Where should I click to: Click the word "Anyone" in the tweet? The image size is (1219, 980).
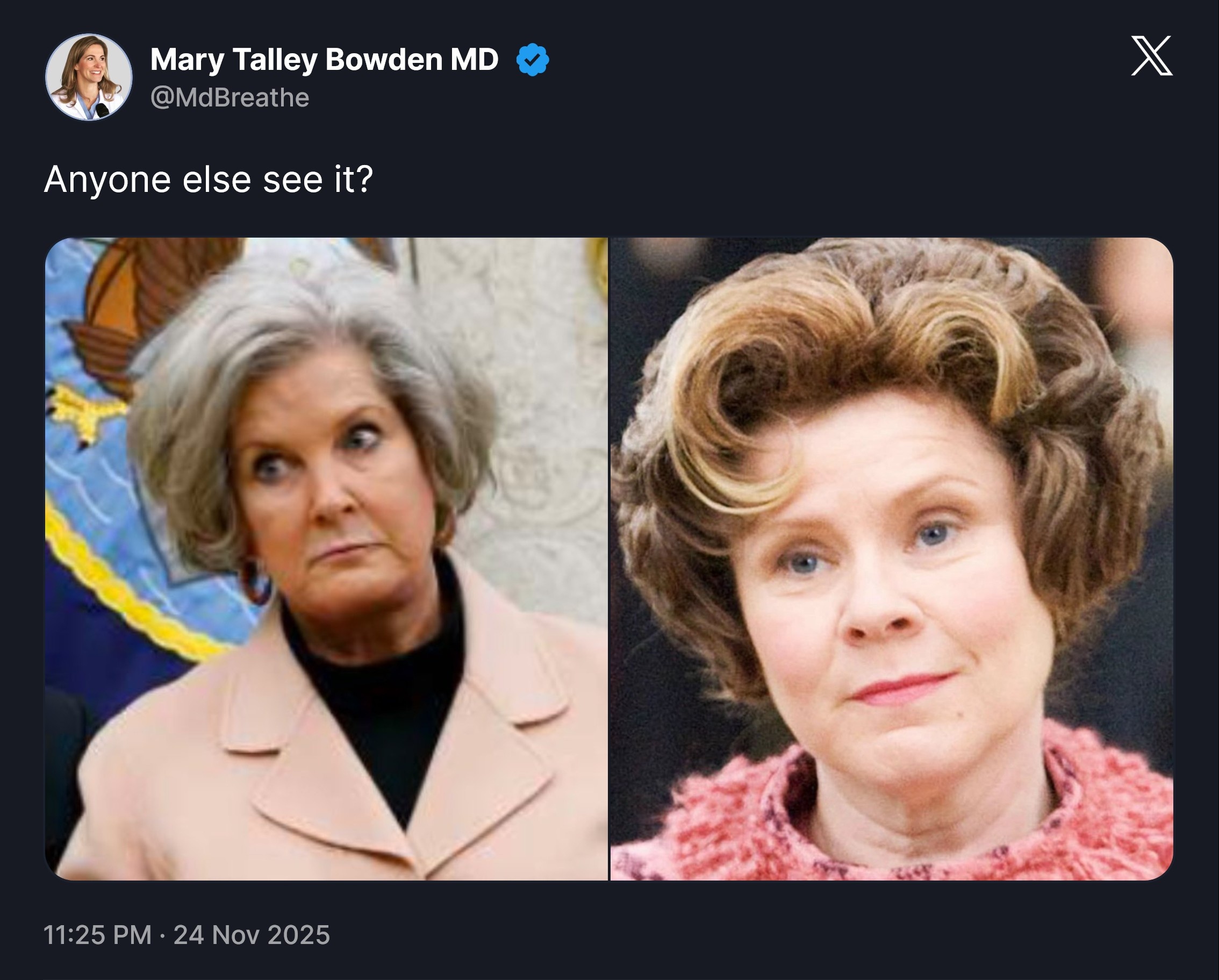[107, 179]
